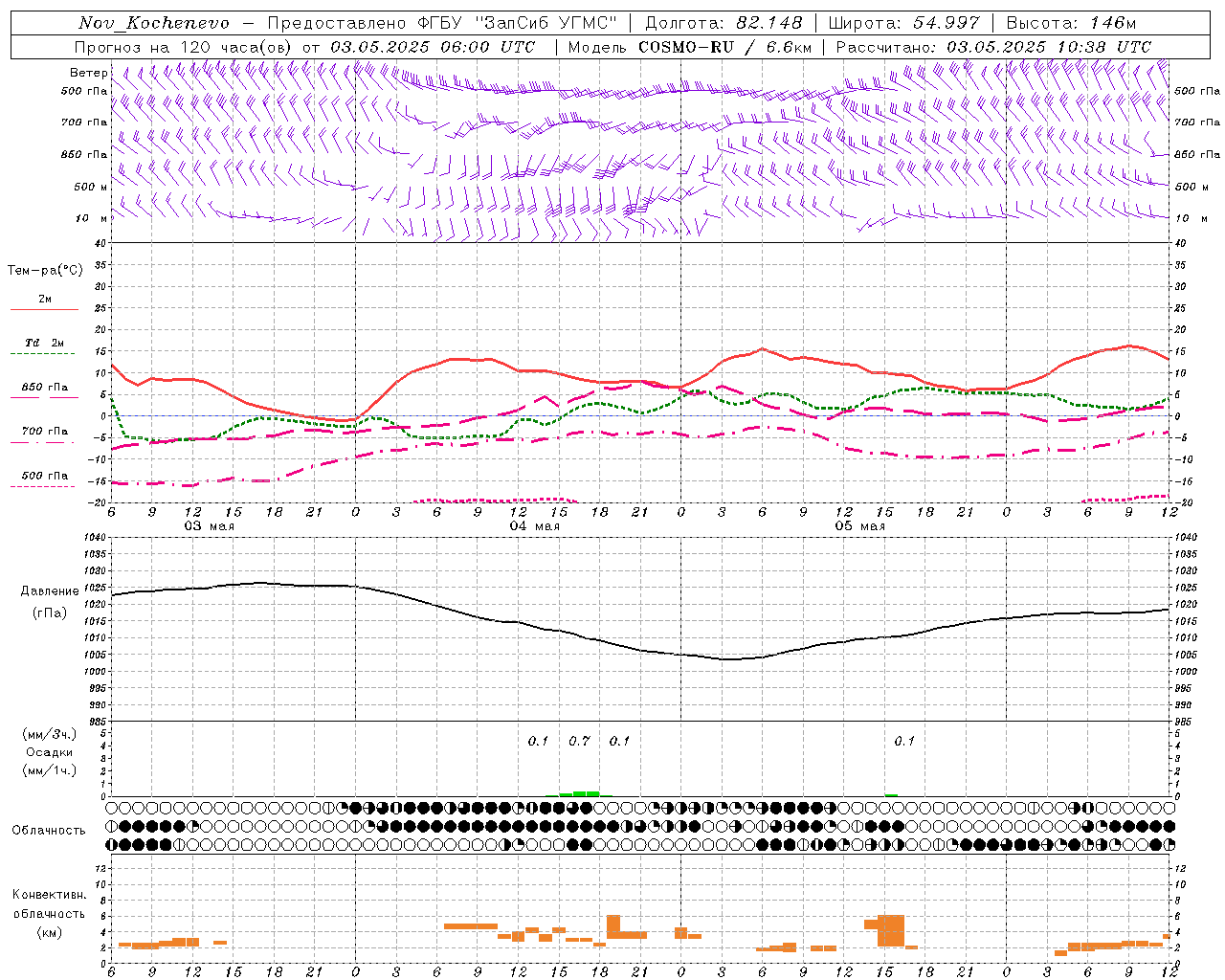This screenshot has height=980, width=1225.
Task: Click the 03 мая date label
Action: [x=209, y=526]
